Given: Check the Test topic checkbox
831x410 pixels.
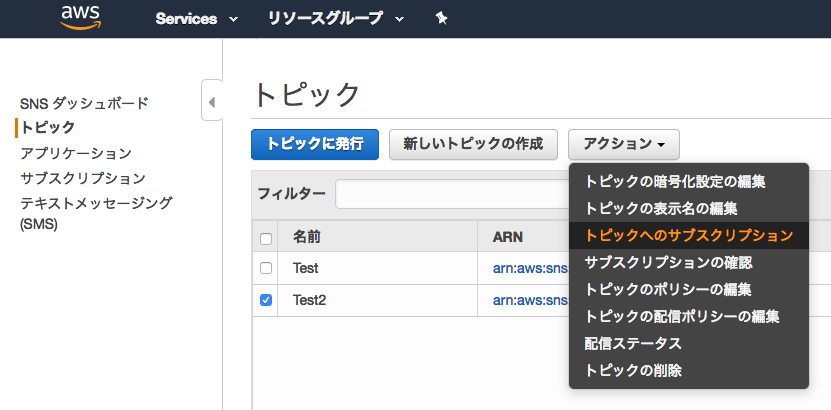Looking at the screenshot, I should [x=266, y=268].
